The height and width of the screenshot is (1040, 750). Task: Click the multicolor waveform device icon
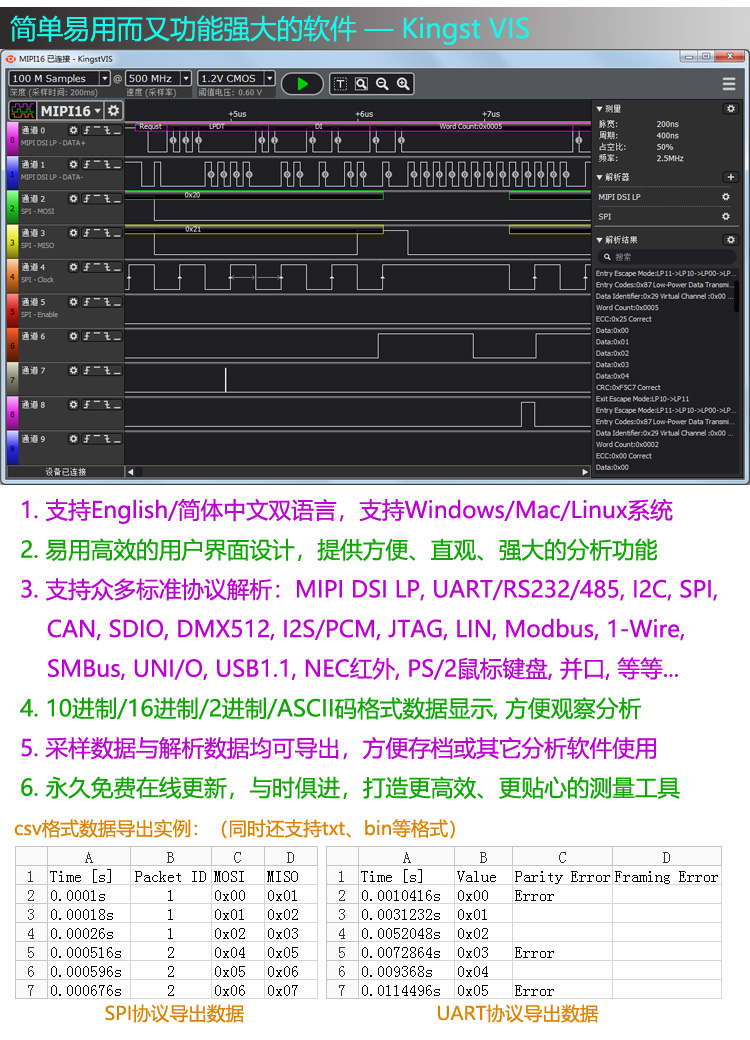pos(23,110)
